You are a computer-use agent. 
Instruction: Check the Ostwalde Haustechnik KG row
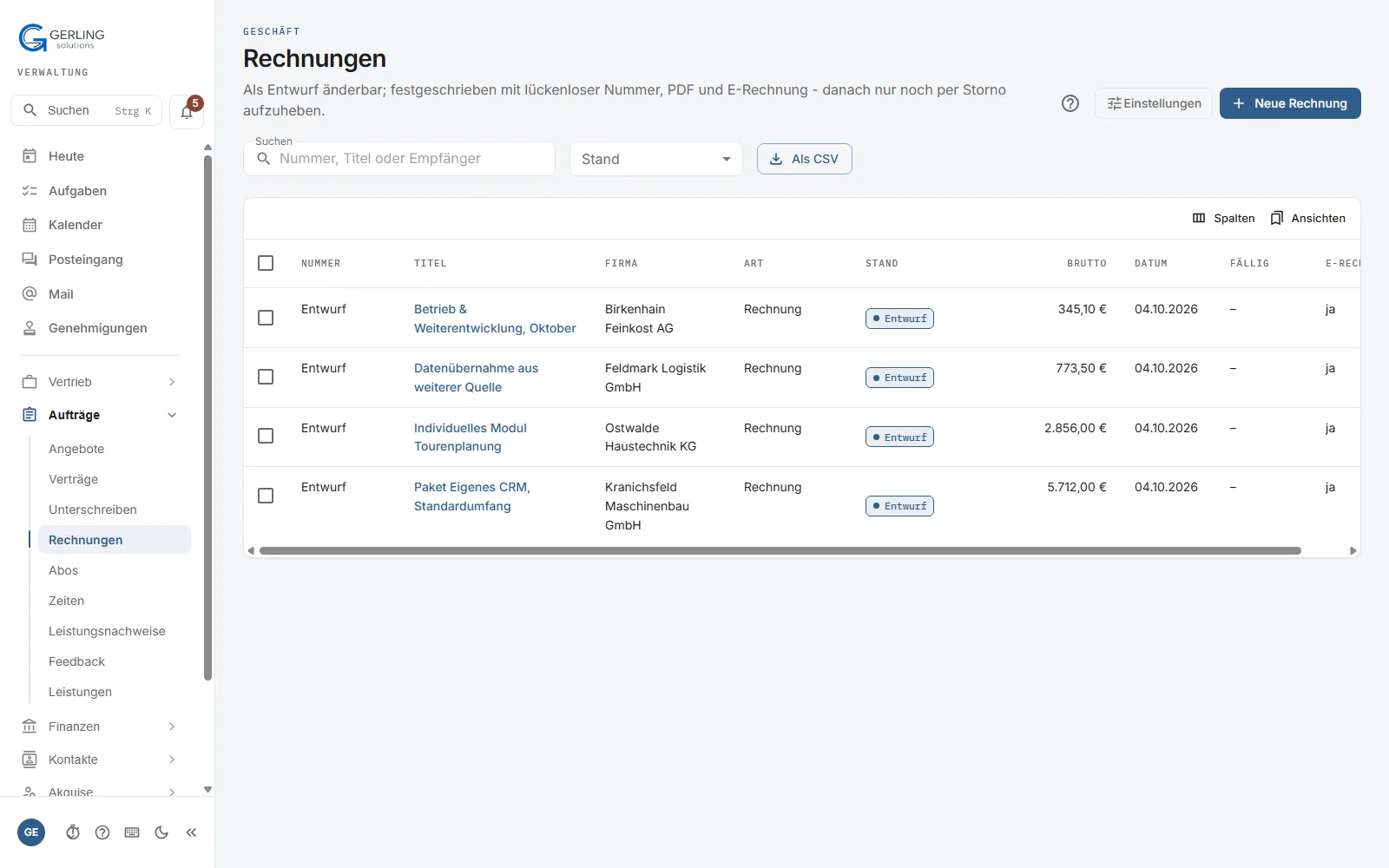(x=266, y=436)
